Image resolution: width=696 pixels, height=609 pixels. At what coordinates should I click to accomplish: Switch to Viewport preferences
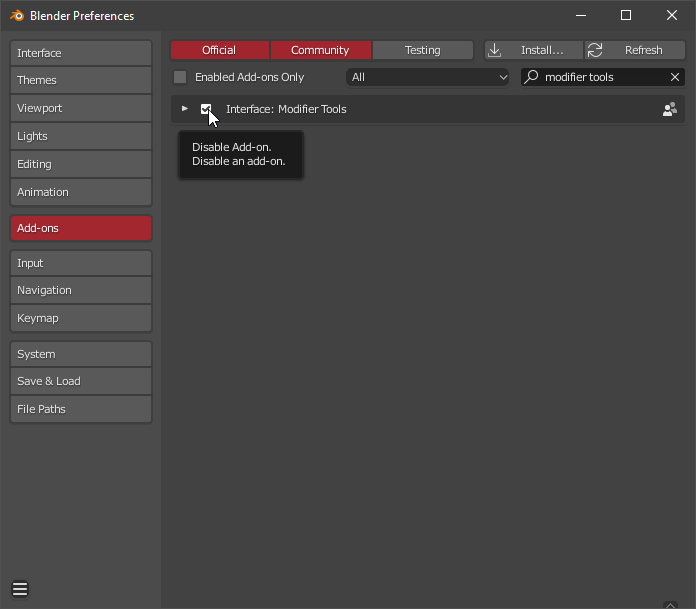[x=81, y=108]
